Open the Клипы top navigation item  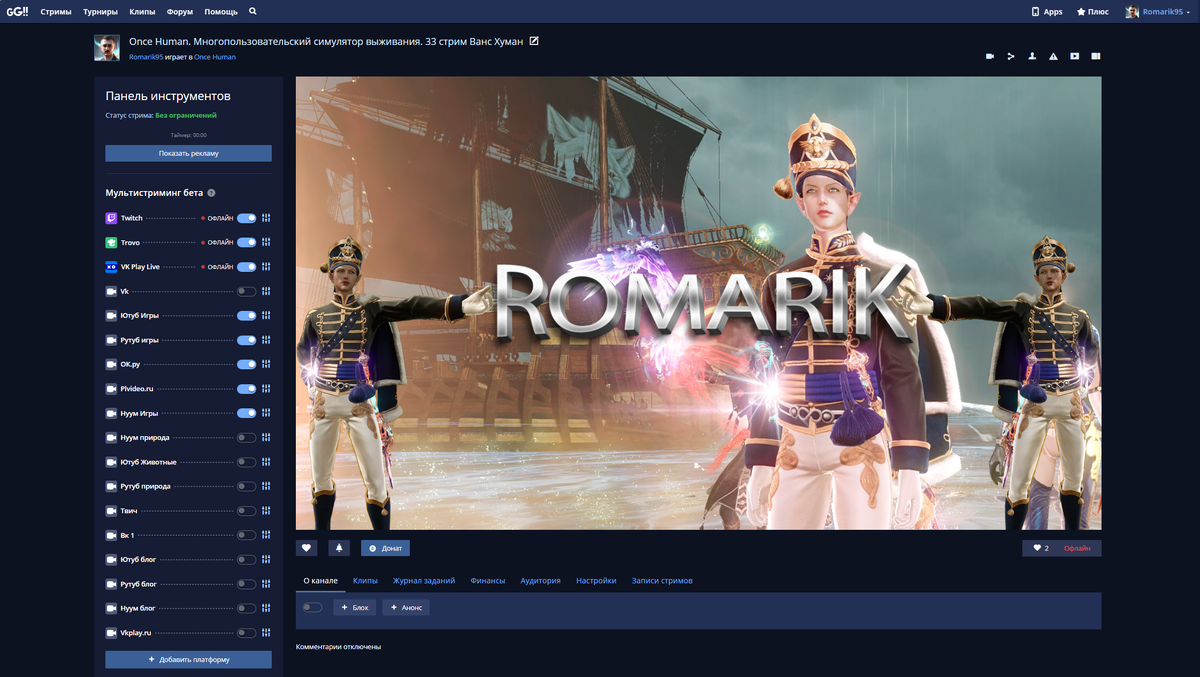click(142, 11)
